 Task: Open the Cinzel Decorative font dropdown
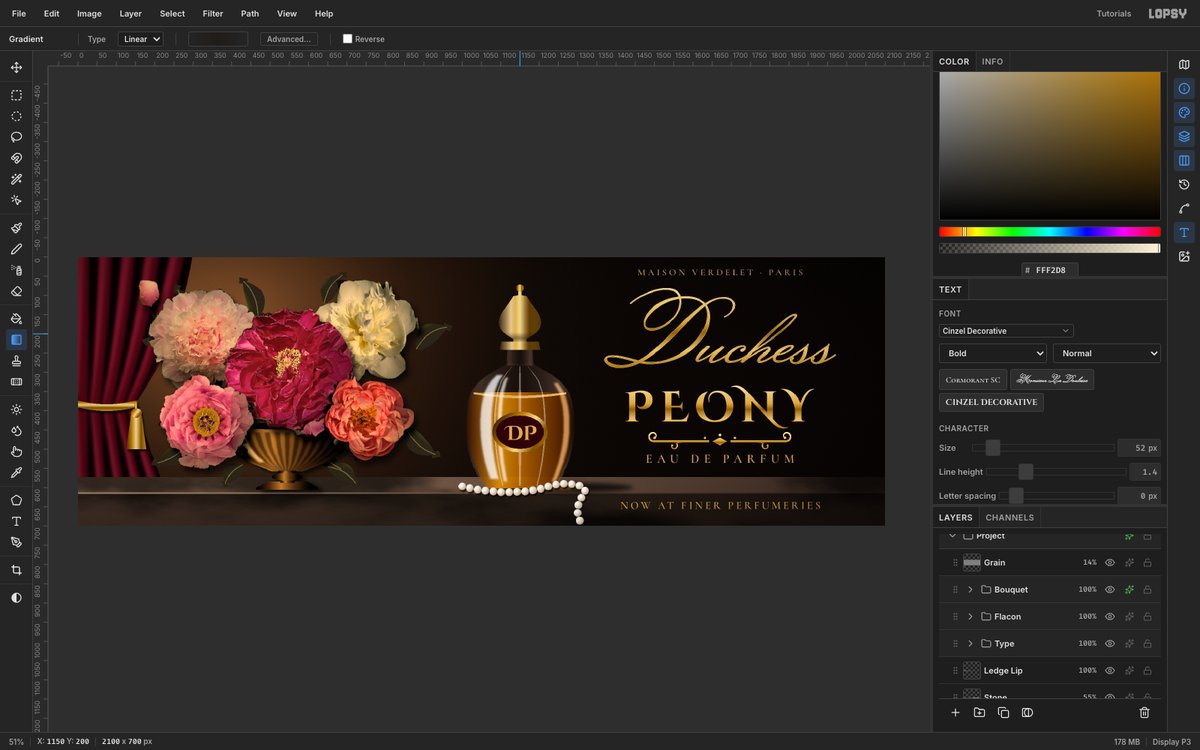point(1006,331)
